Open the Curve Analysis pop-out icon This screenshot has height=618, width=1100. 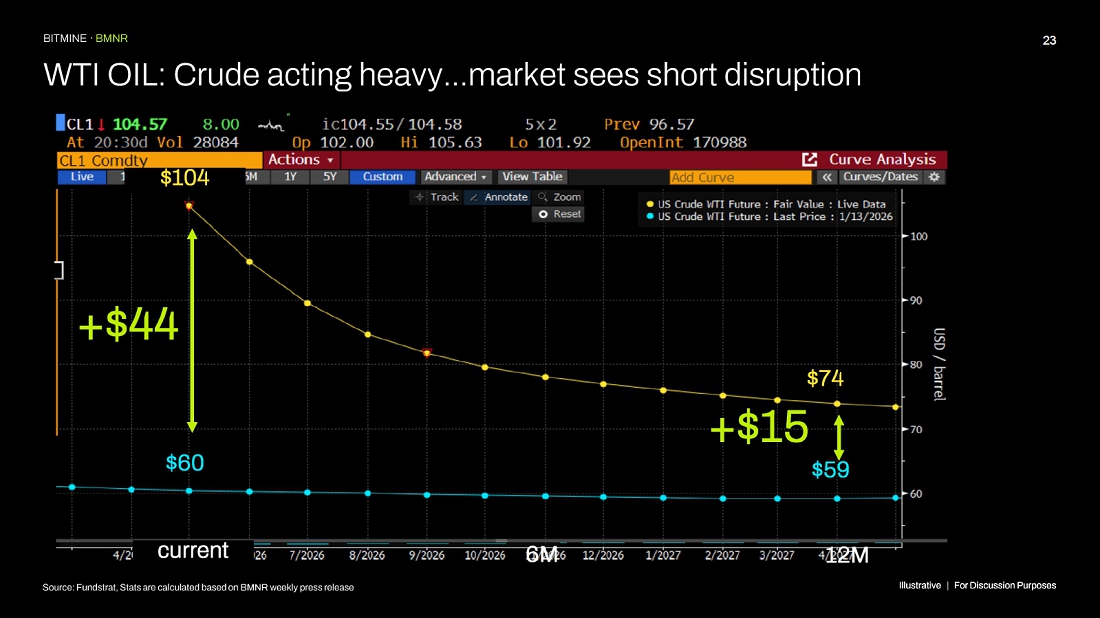point(810,160)
